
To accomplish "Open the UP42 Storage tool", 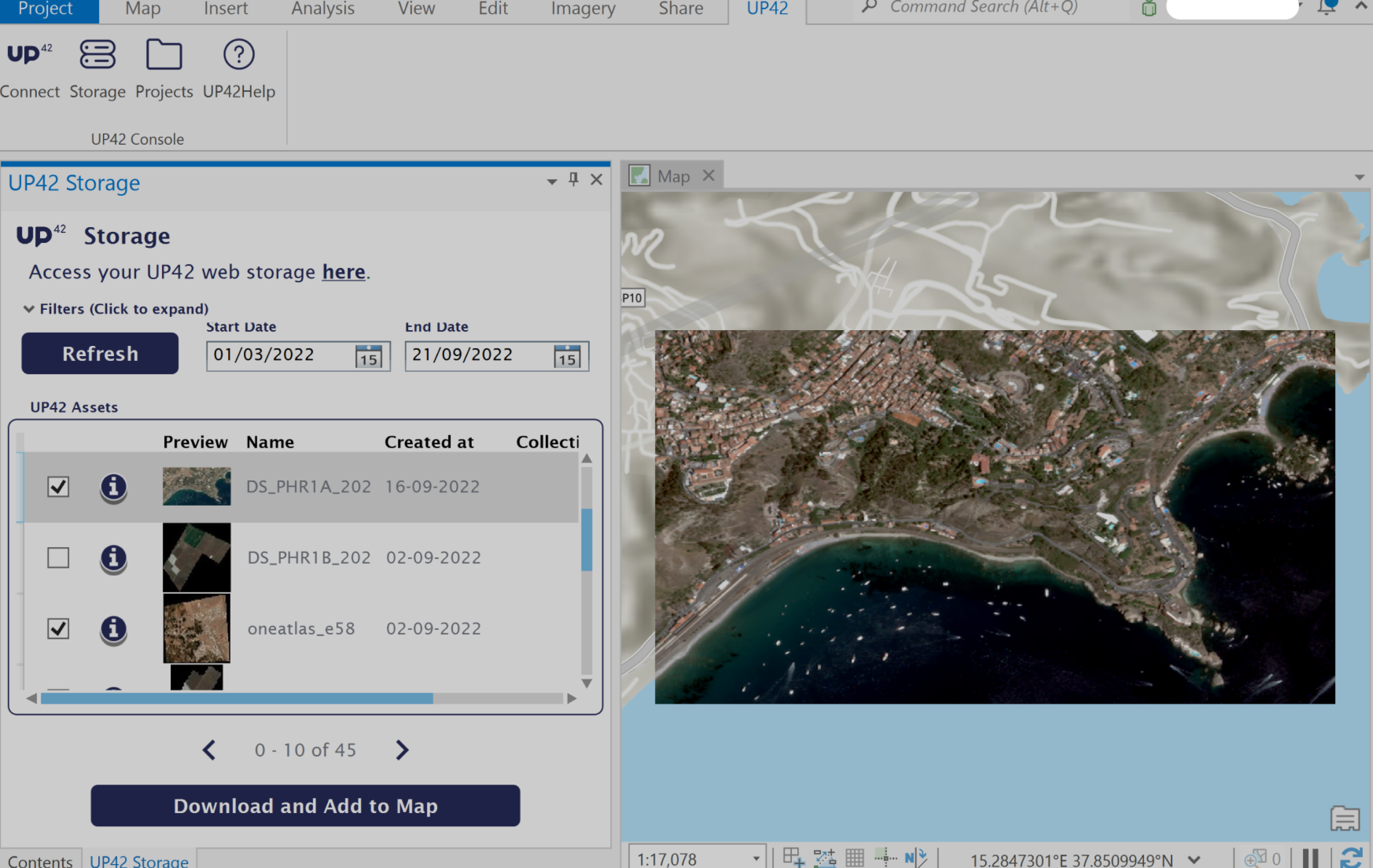I will point(97,69).
